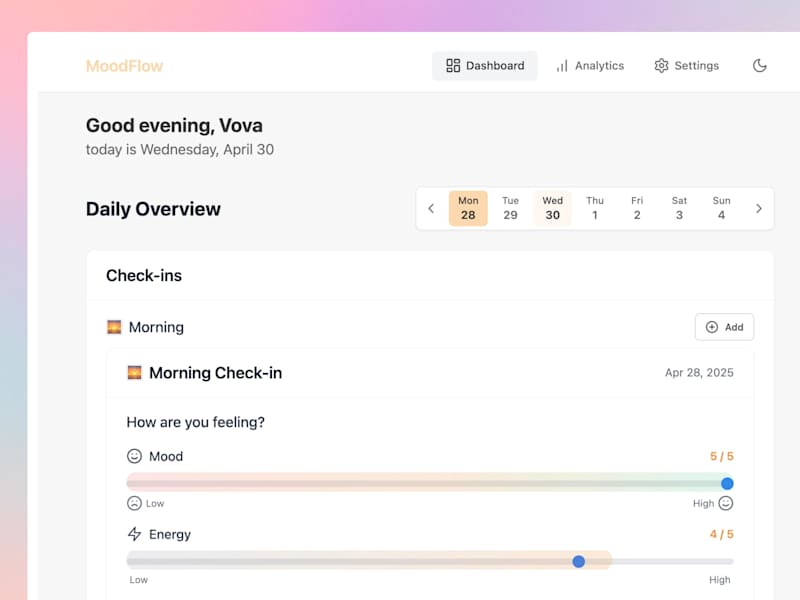The height and width of the screenshot is (600, 800).
Task: Toggle dark mode with the moon icon
Action: click(760, 66)
